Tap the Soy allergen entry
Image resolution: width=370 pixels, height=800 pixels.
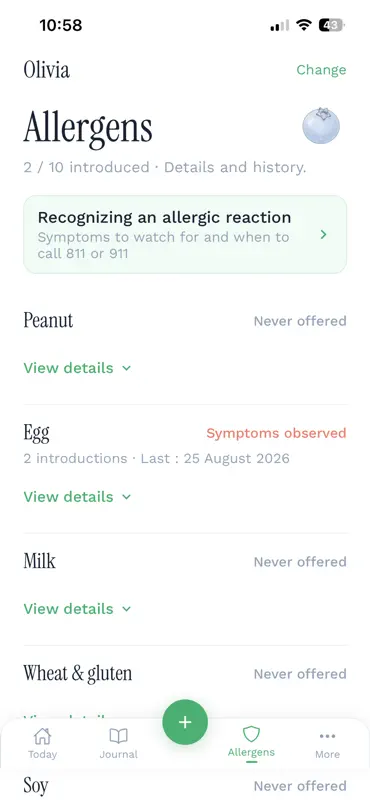pyautogui.click(x=185, y=786)
